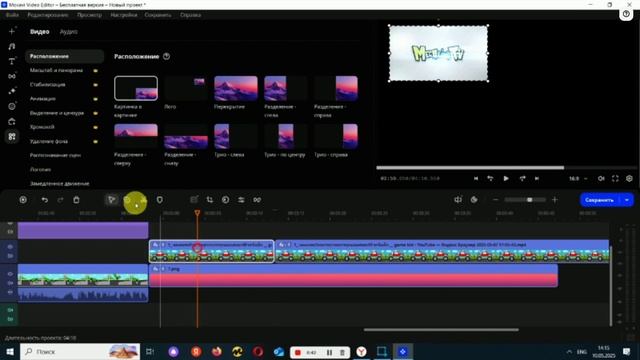640x360 pixels.
Task: Toggle visibility of the main video track
Action: tap(10, 274)
